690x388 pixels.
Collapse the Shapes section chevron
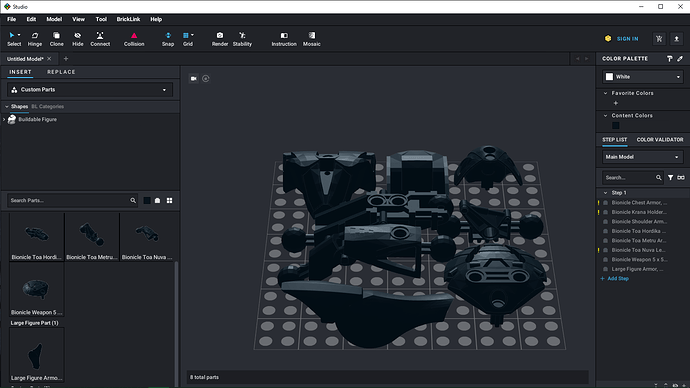[x=7, y=106]
